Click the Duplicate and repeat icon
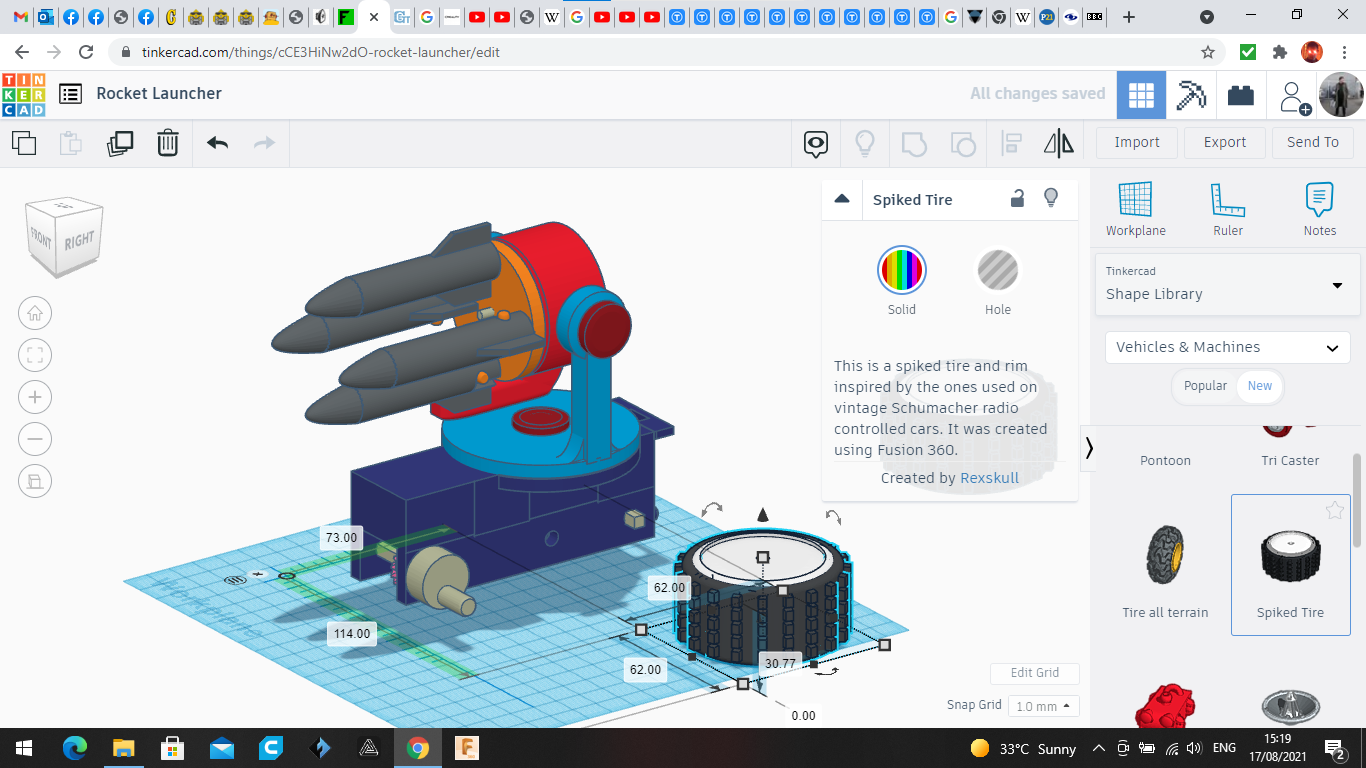 point(120,143)
